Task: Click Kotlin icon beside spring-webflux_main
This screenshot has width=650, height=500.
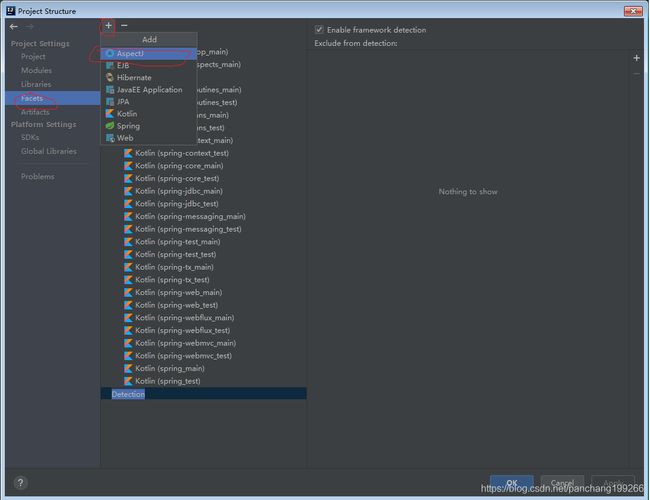Action: [128, 318]
